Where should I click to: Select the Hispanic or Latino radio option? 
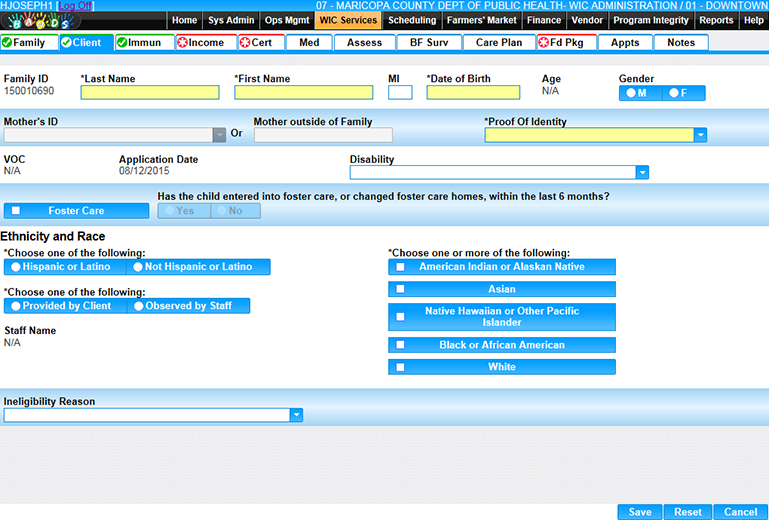point(15,267)
